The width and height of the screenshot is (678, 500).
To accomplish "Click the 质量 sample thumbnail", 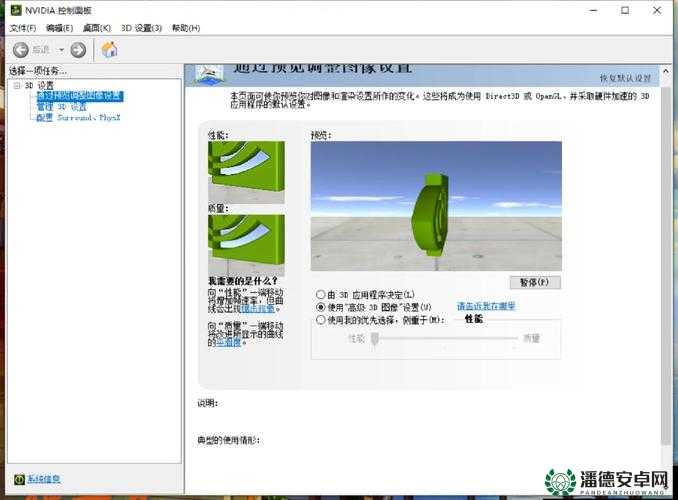I will 246,245.
